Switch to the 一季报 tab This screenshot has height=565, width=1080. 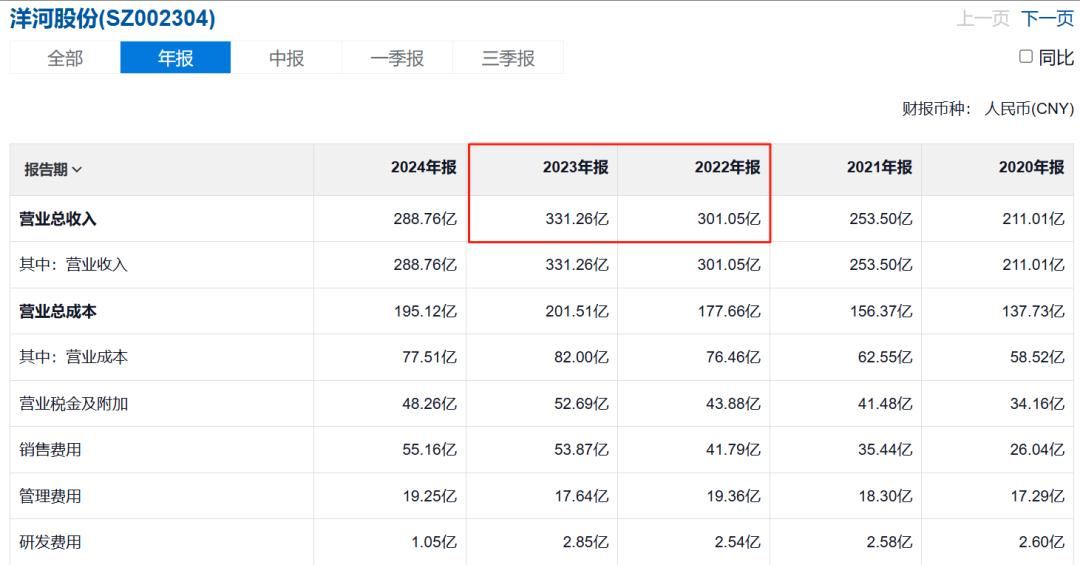coord(397,58)
